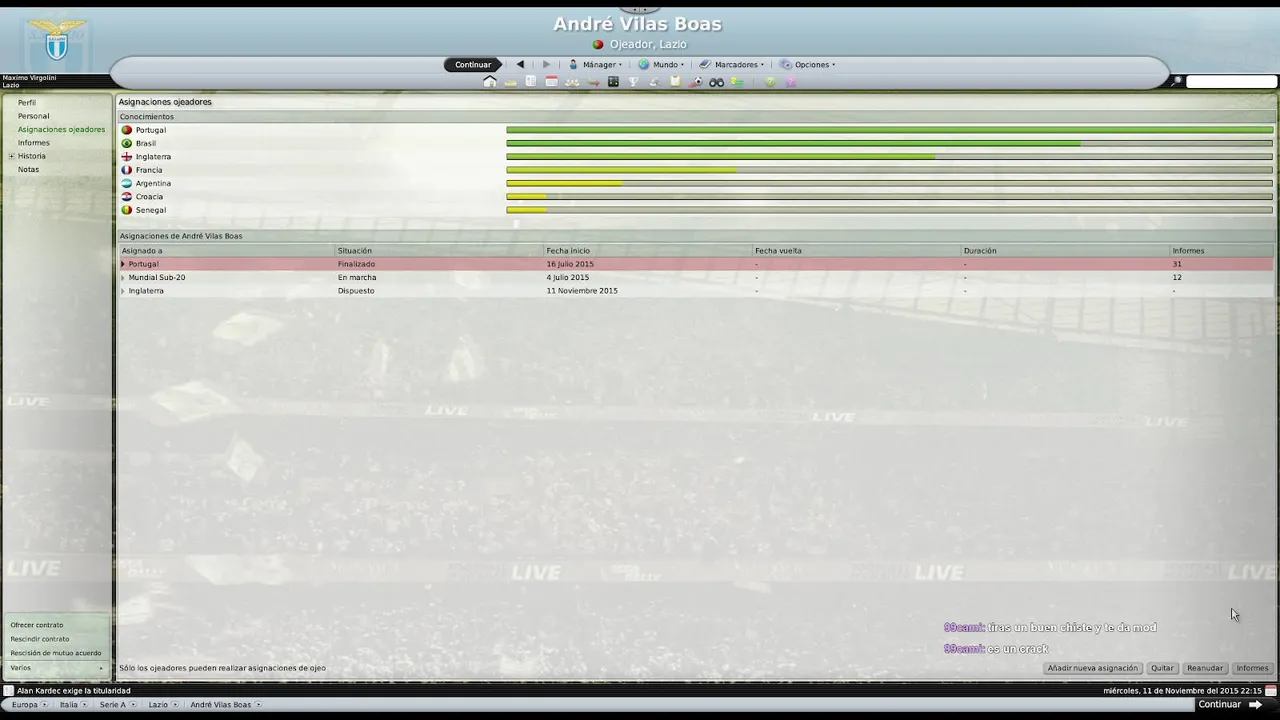Image resolution: width=1280 pixels, height=720 pixels.
Task: Open calendar icon beside the date
Action: pyautogui.click(x=1271, y=690)
